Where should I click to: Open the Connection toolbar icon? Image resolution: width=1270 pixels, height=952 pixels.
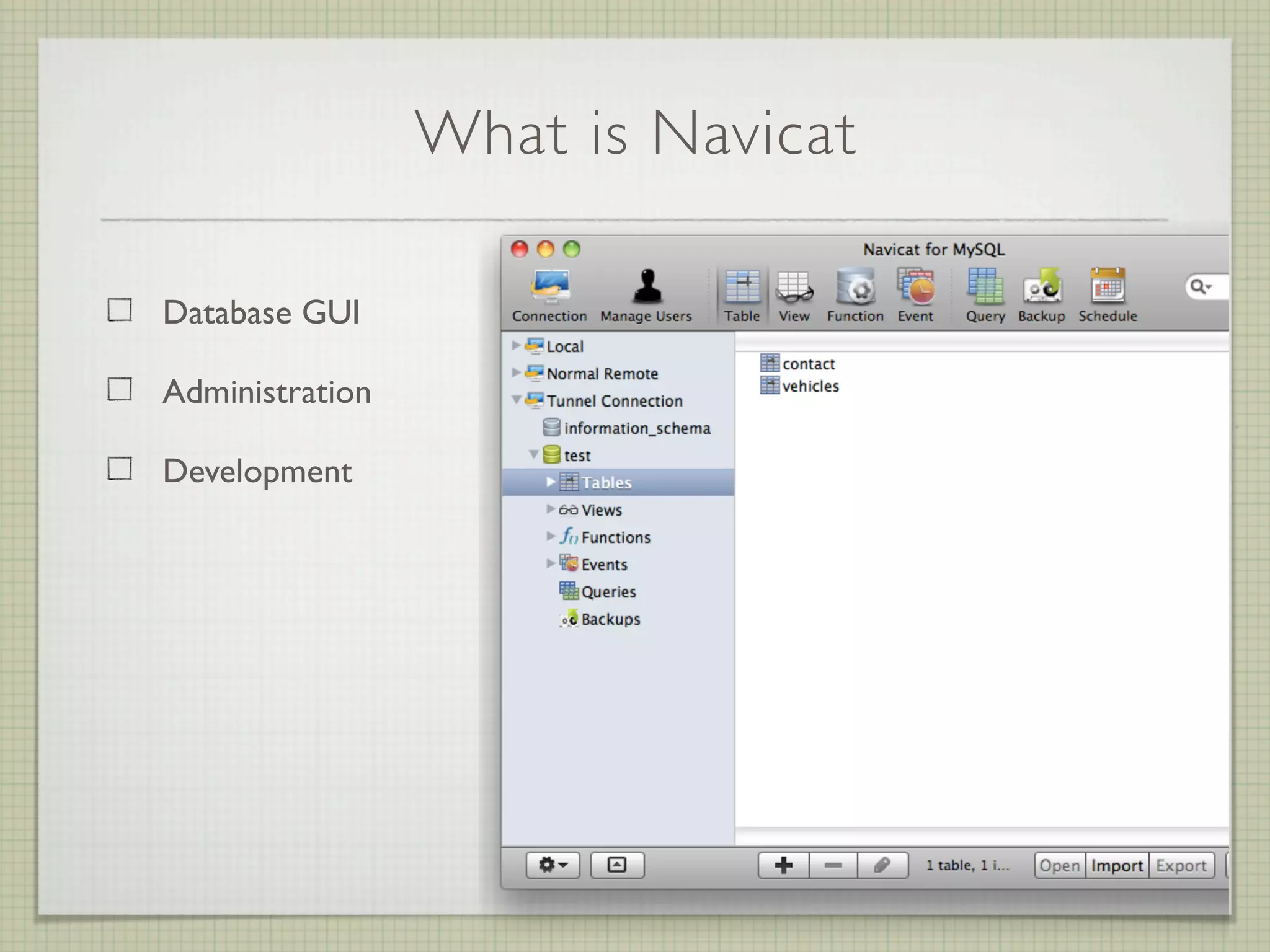point(549,296)
